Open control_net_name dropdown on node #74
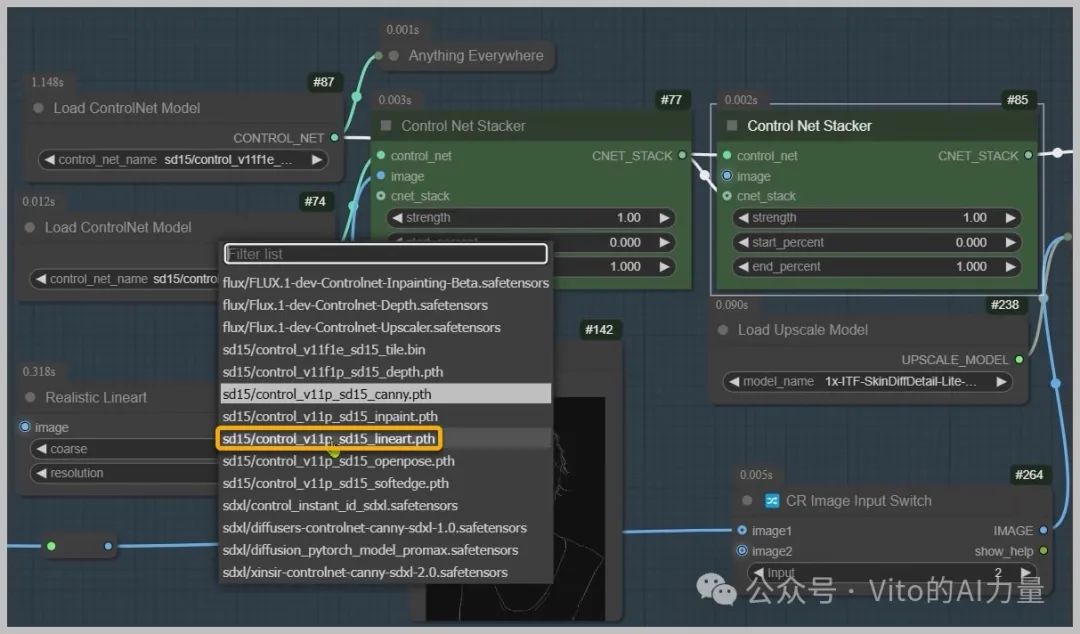Viewport: 1080px width, 634px height. pos(125,279)
